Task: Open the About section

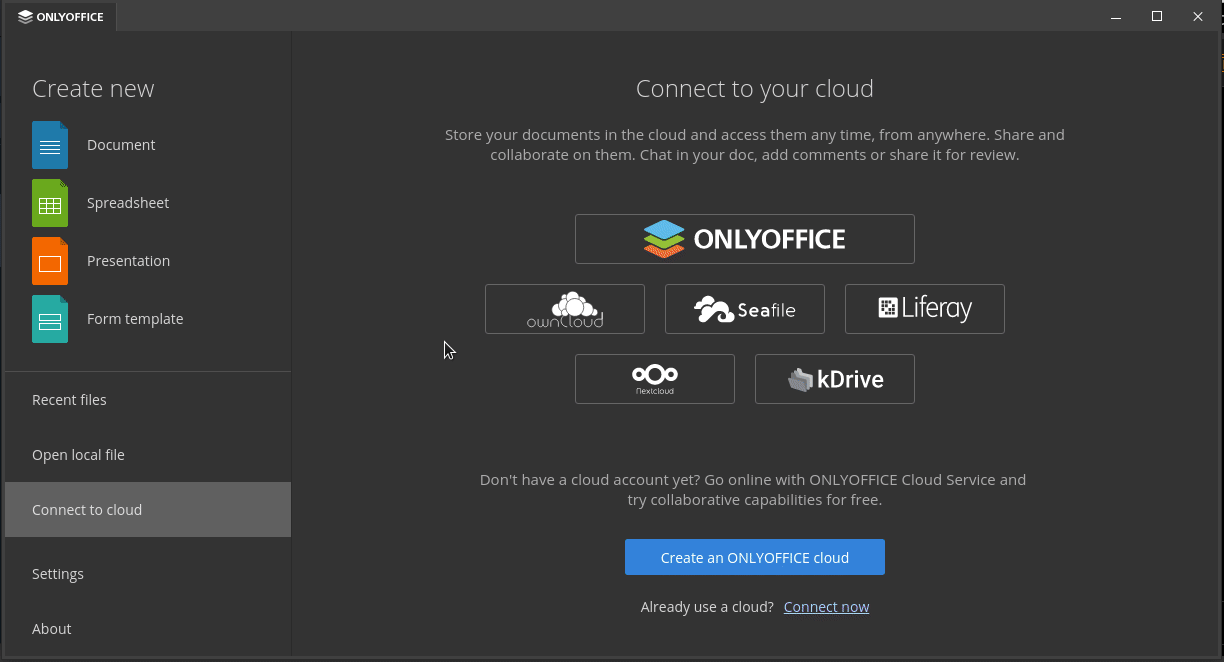Action: (51, 628)
